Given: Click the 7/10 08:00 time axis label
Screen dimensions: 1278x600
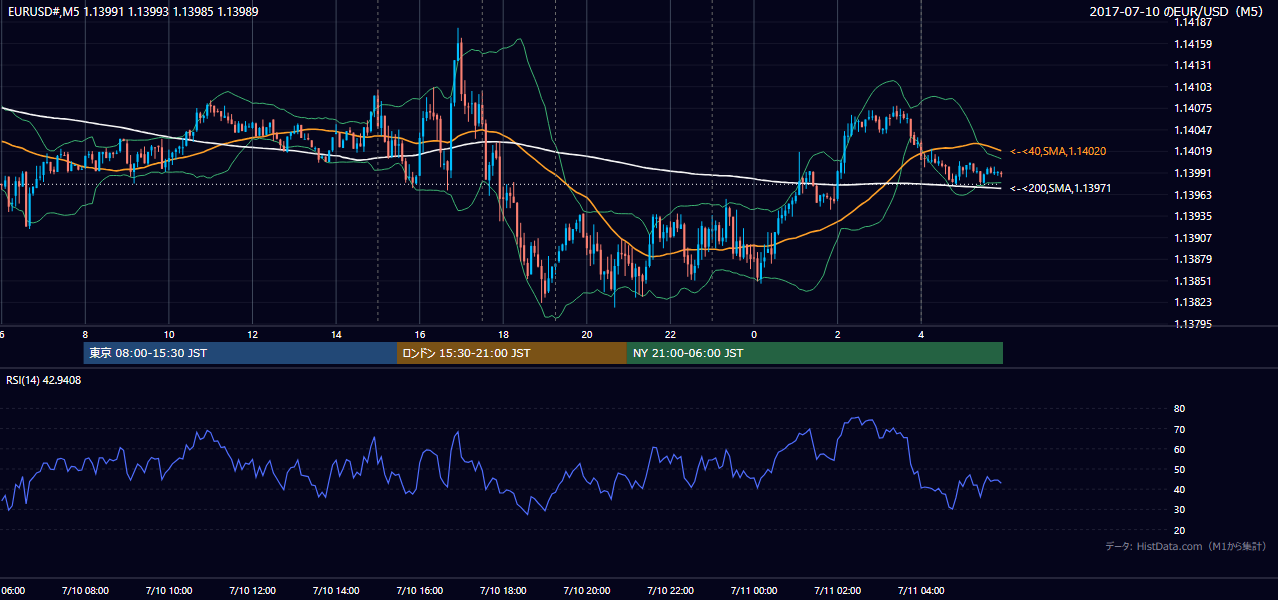Looking at the screenshot, I should point(85,591).
